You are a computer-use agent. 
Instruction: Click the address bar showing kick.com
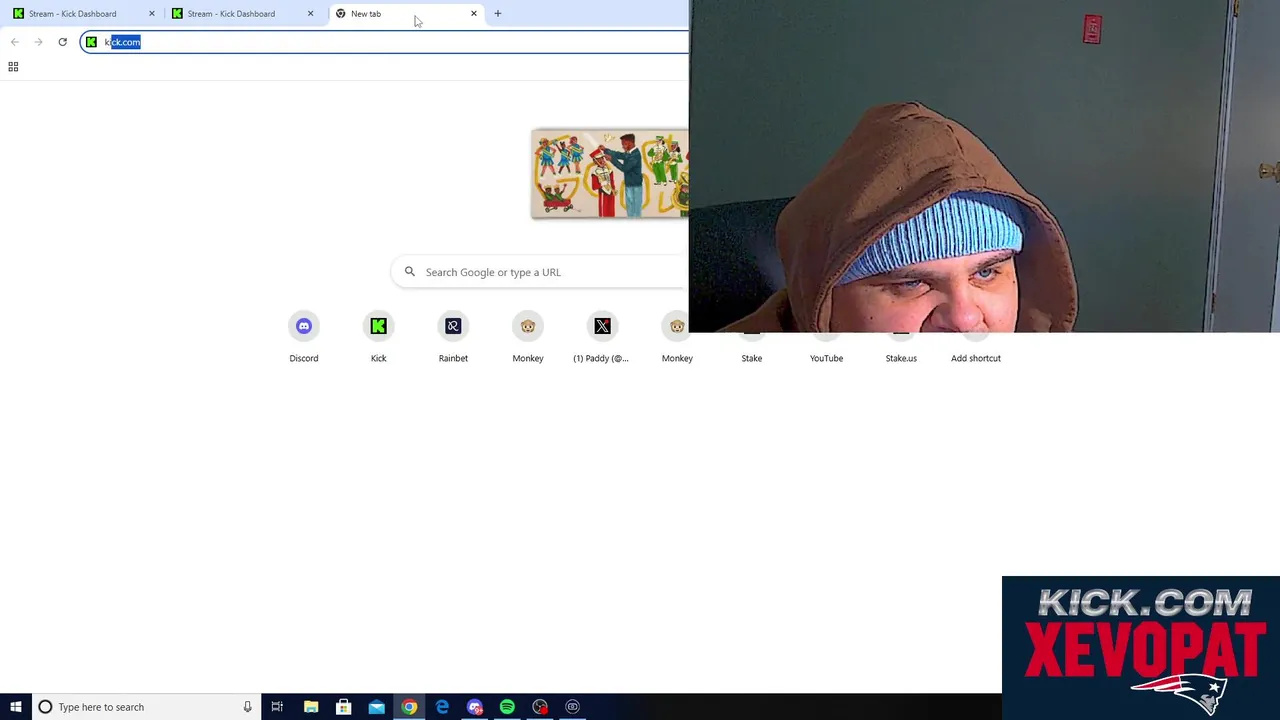(385, 42)
